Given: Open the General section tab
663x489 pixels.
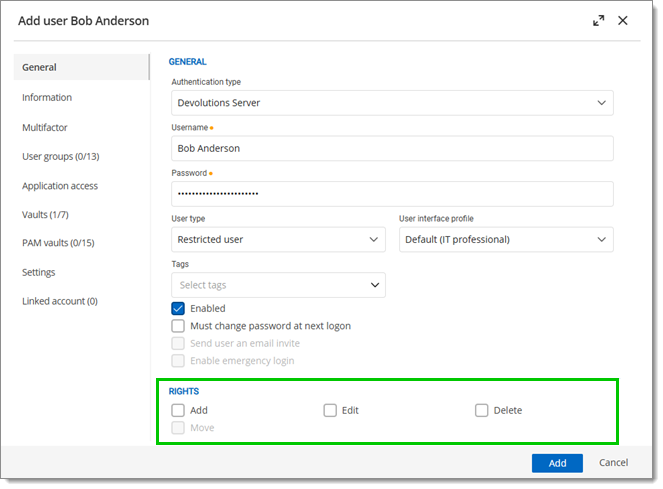Looking at the screenshot, I should pyautogui.click(x=82, y=67).
